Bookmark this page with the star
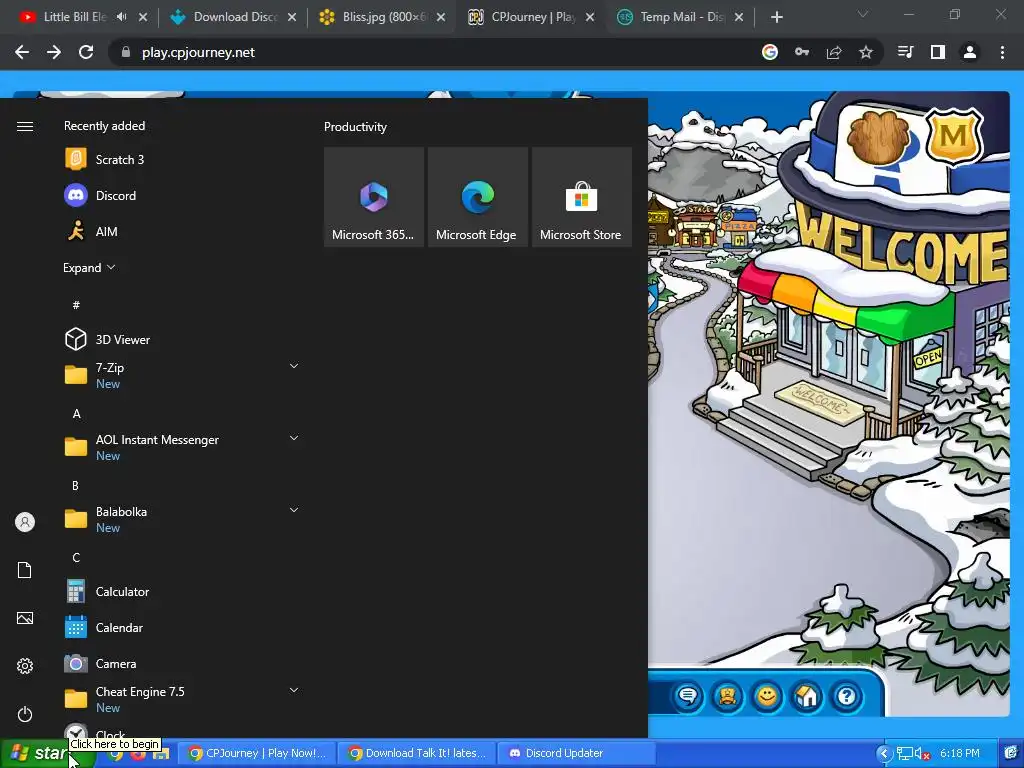1024x768 pixels. 866,52
